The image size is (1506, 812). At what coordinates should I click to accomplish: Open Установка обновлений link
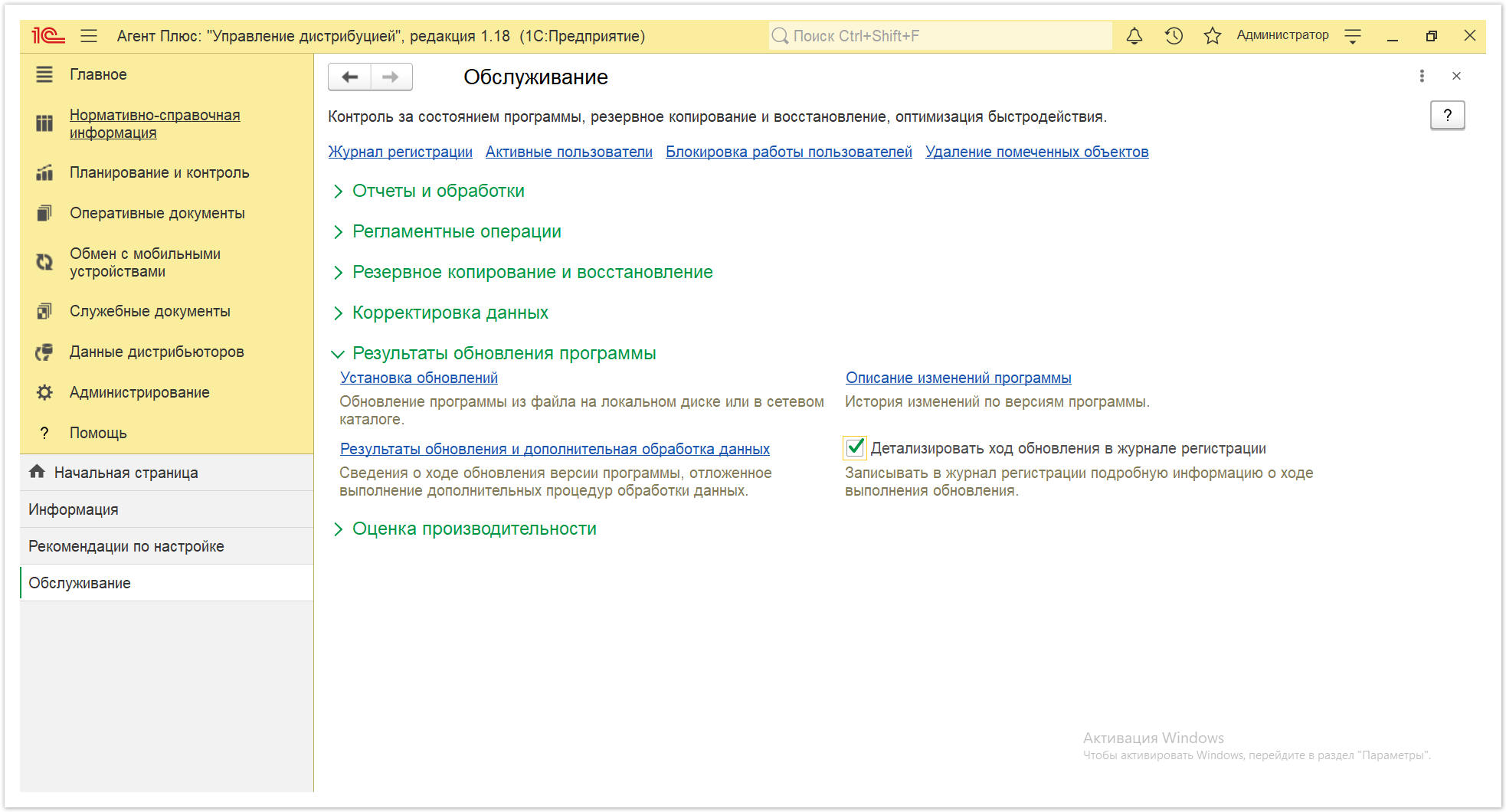(x=419, y=378)
